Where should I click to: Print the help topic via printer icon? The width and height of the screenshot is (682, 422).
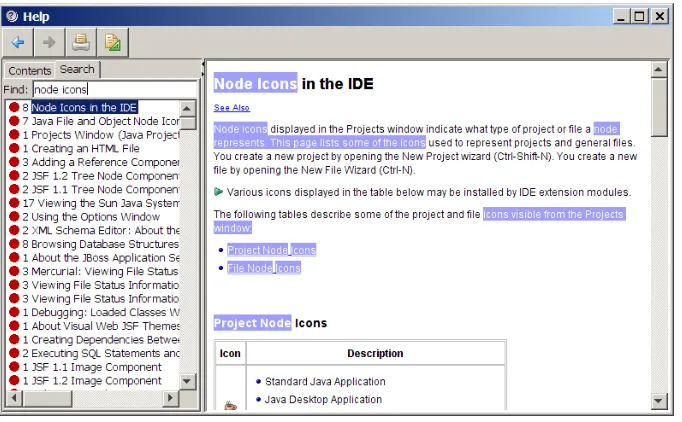(81, 42)
